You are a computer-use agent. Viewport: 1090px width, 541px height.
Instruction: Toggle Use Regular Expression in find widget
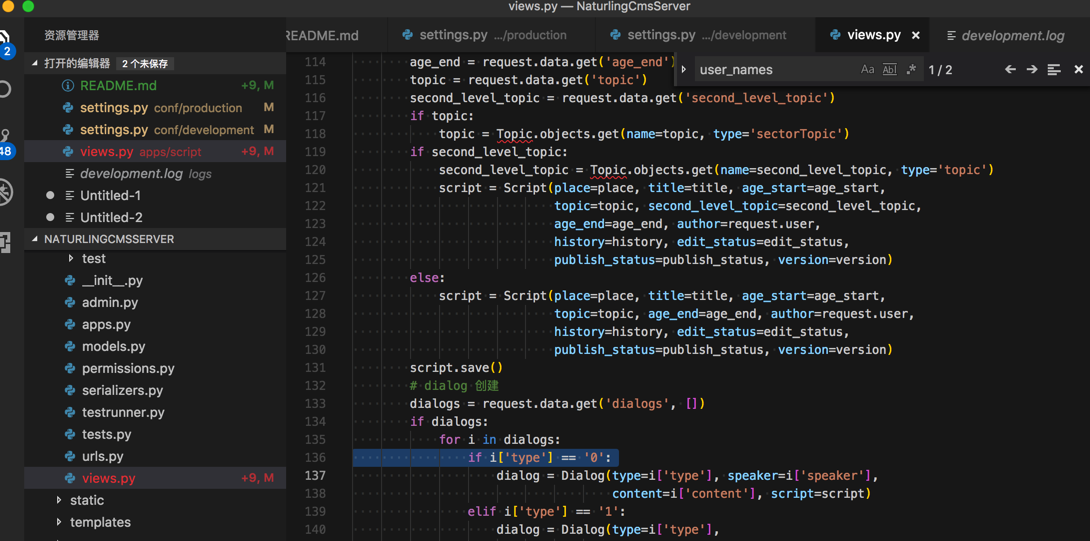coord(911,70)
